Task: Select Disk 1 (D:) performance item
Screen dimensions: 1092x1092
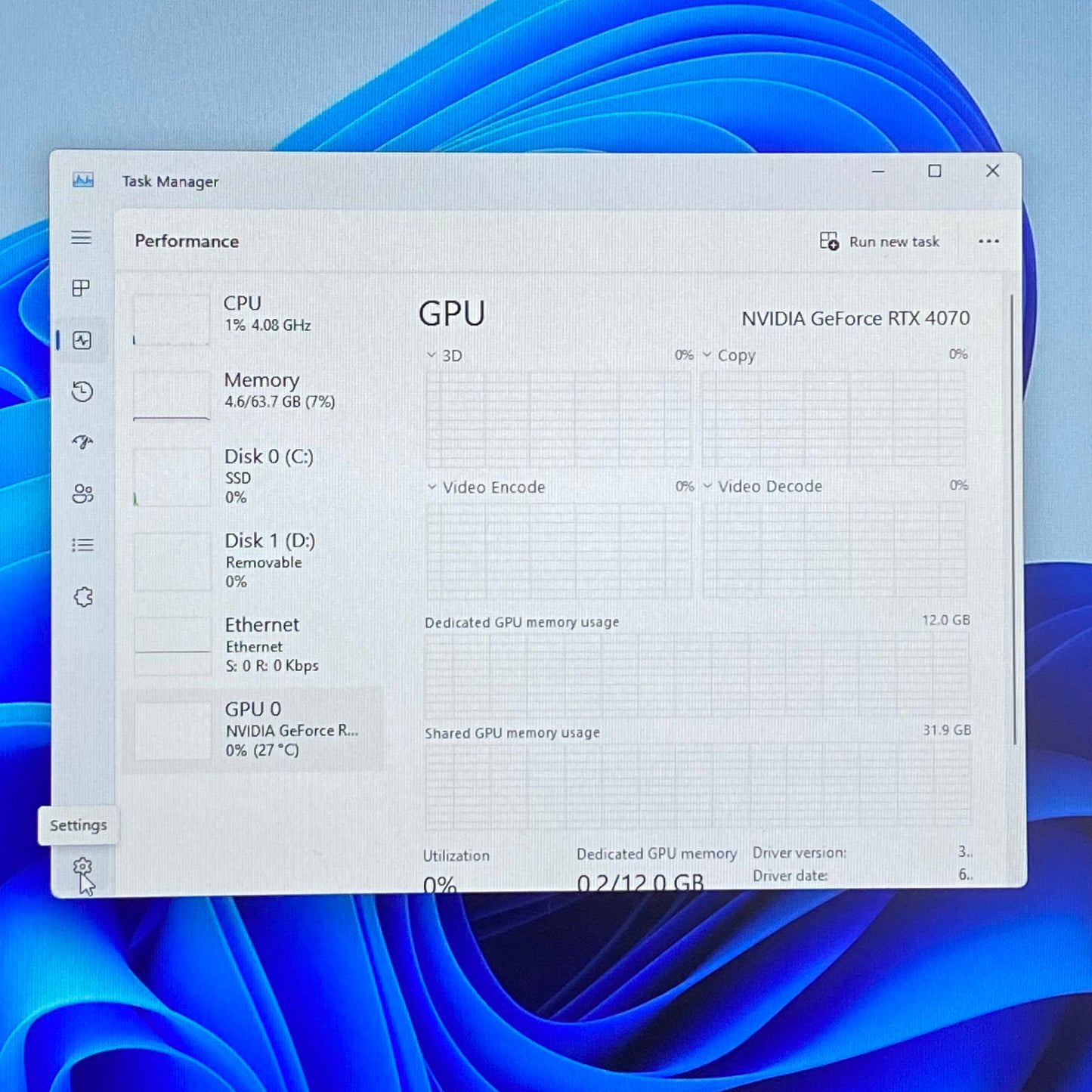Action: pyautogui.click(x=252, y=561)
